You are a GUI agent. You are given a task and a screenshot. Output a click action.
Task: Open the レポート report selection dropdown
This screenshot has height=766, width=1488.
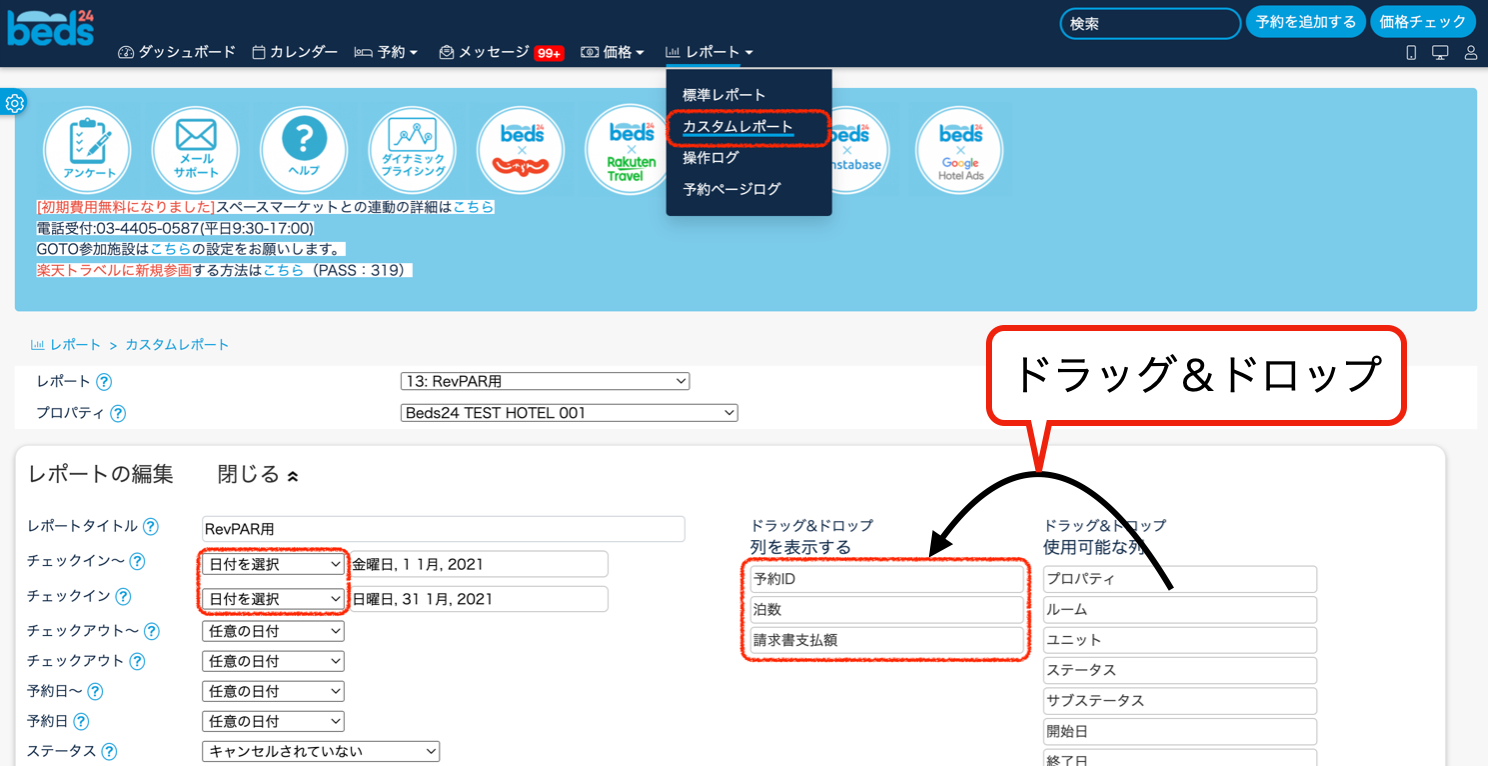545,381
